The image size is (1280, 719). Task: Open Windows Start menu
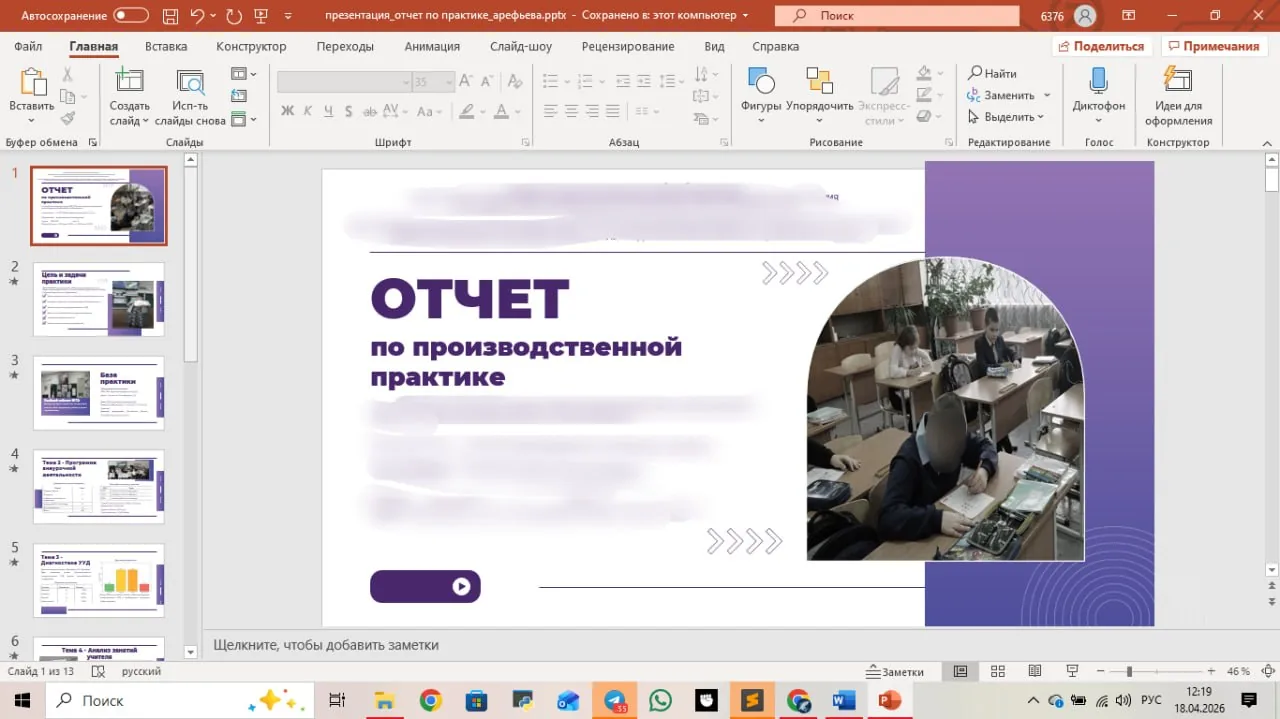click(x=22, y=701)
